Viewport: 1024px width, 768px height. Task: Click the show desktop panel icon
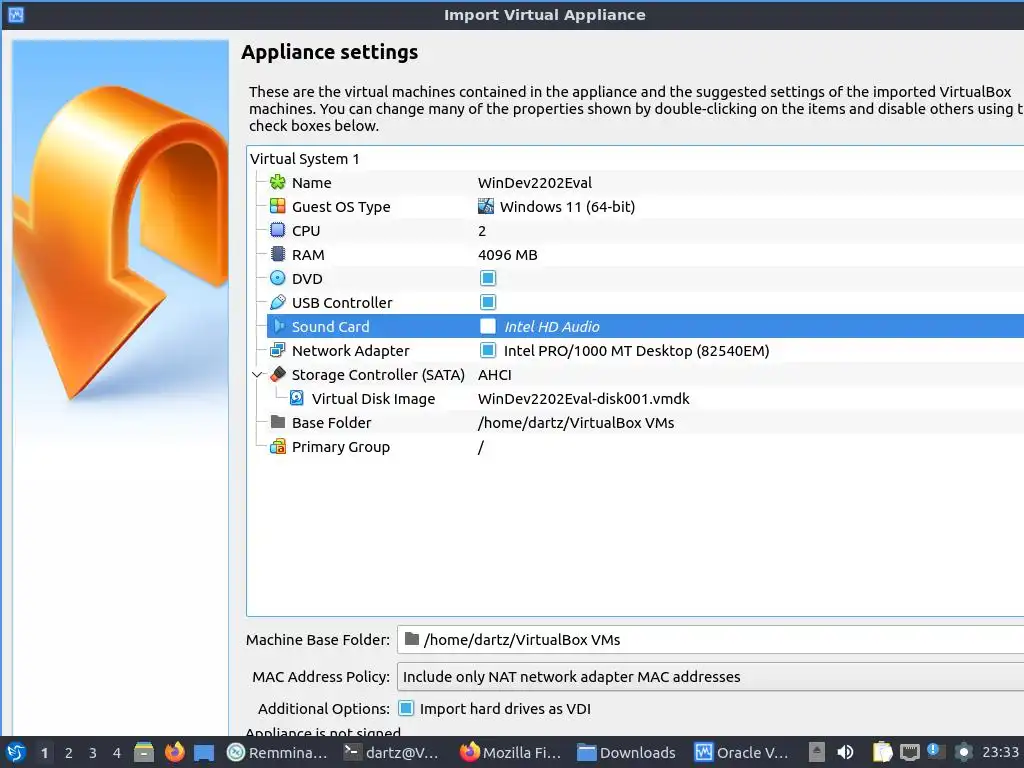tap(204, 752)
